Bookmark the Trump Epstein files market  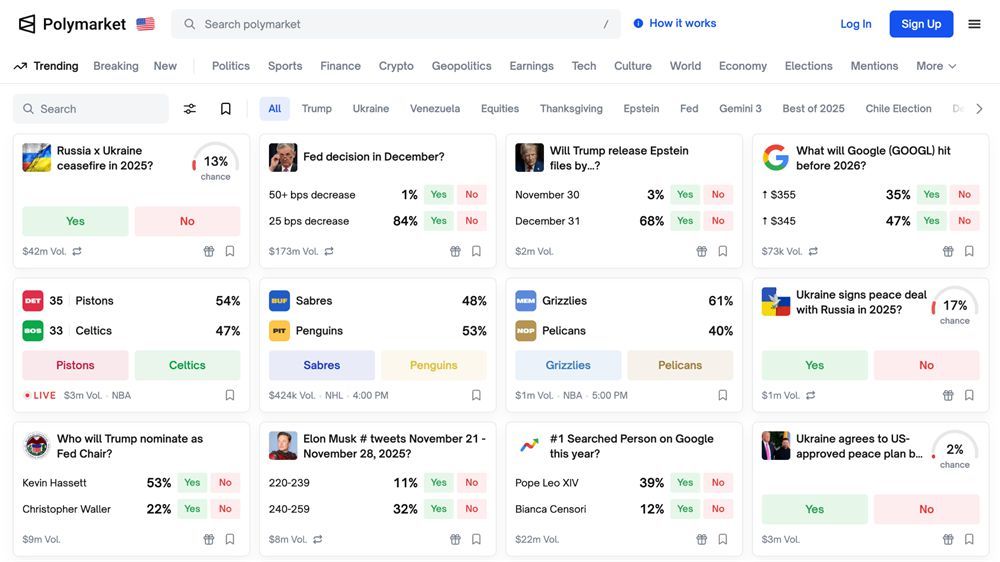[x=723, y=252]
